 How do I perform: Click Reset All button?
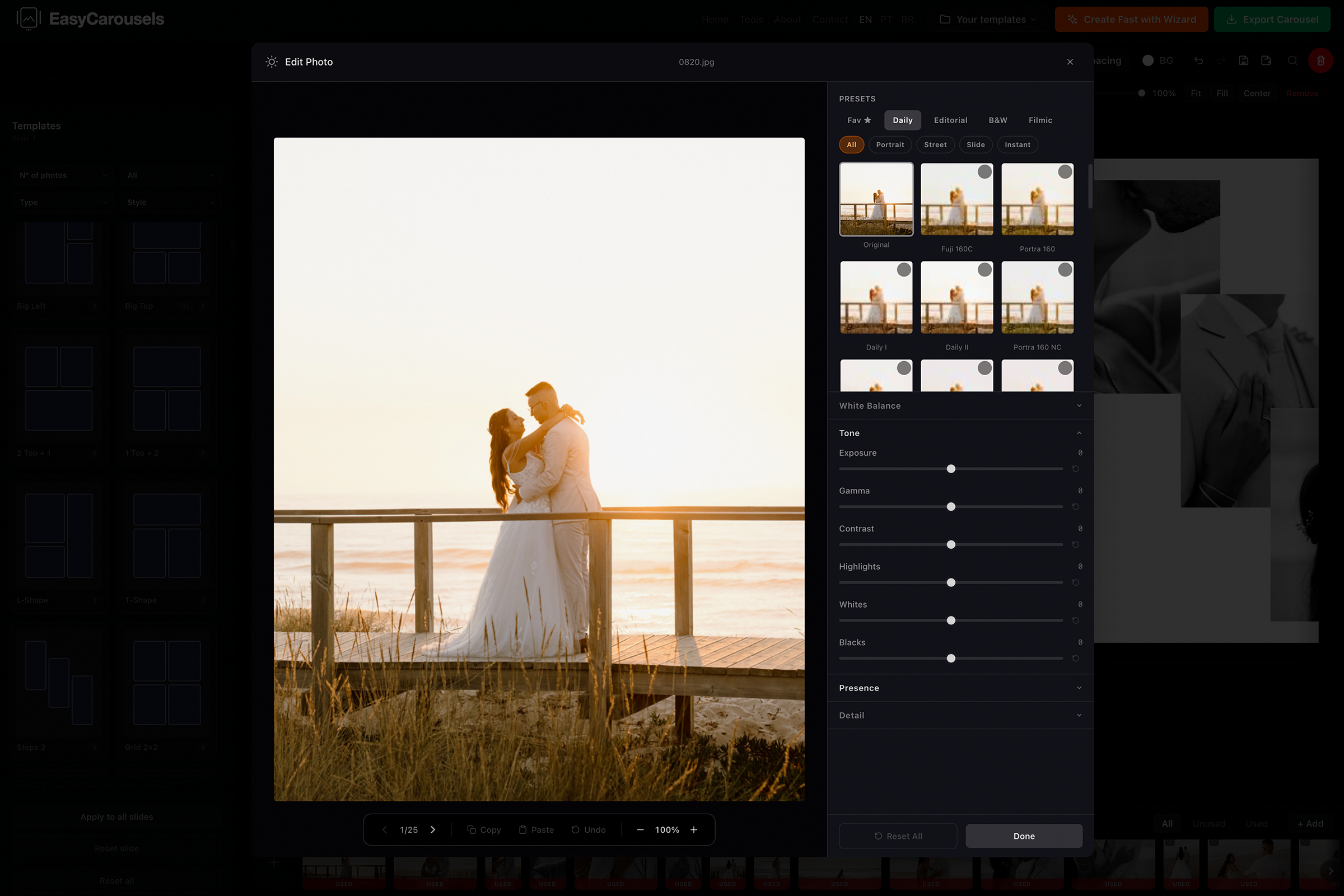coord(898,836)
